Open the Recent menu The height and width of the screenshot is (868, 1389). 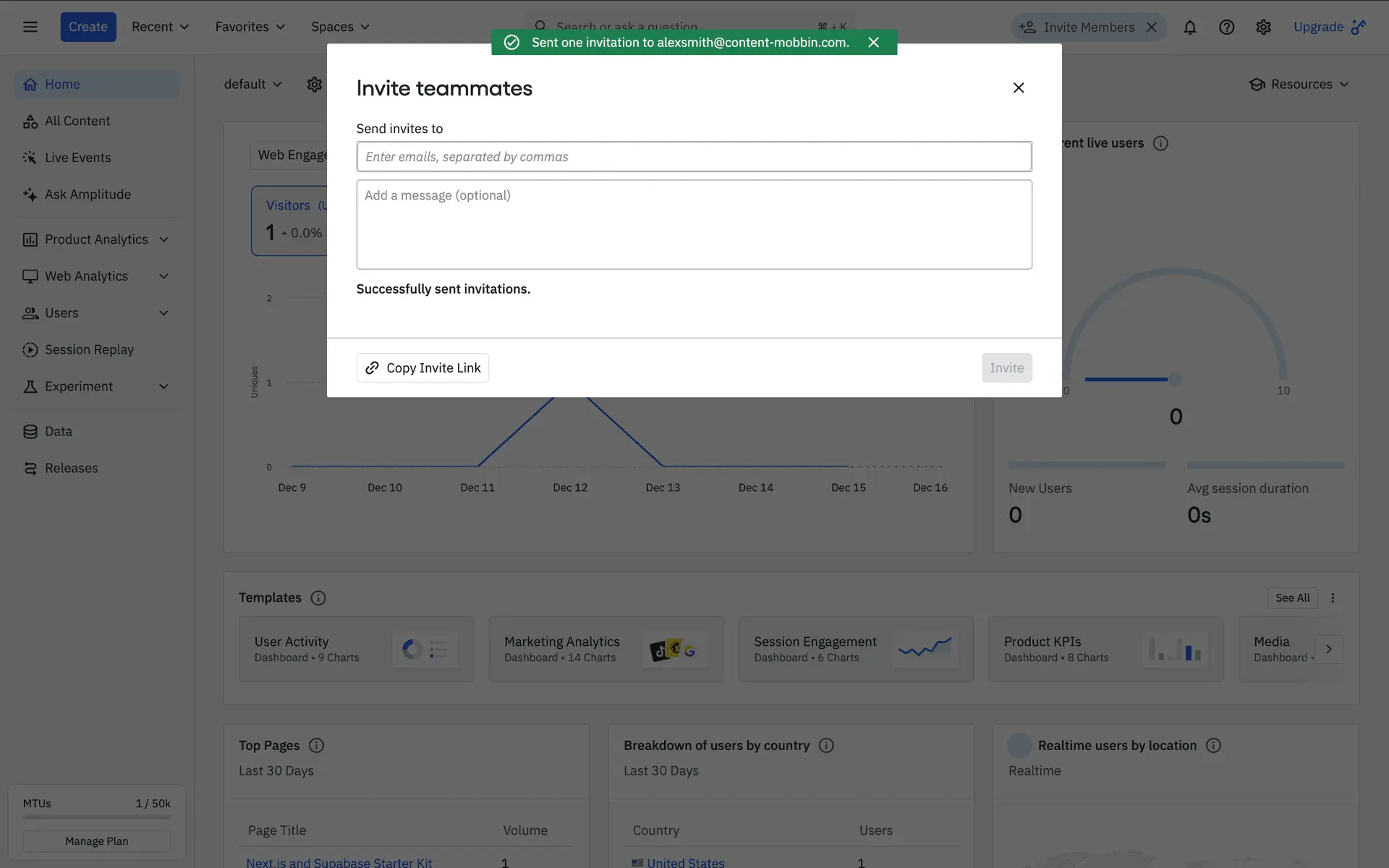point(160,27)
